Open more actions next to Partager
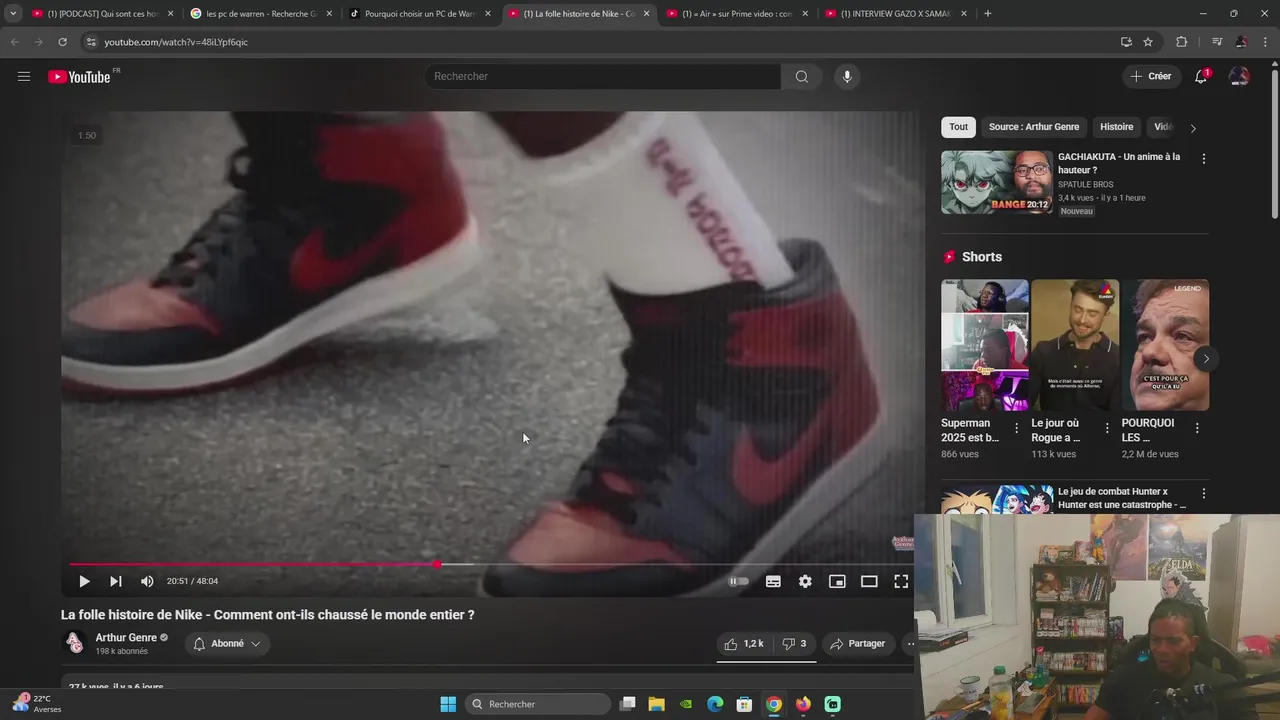 (909, 644)
